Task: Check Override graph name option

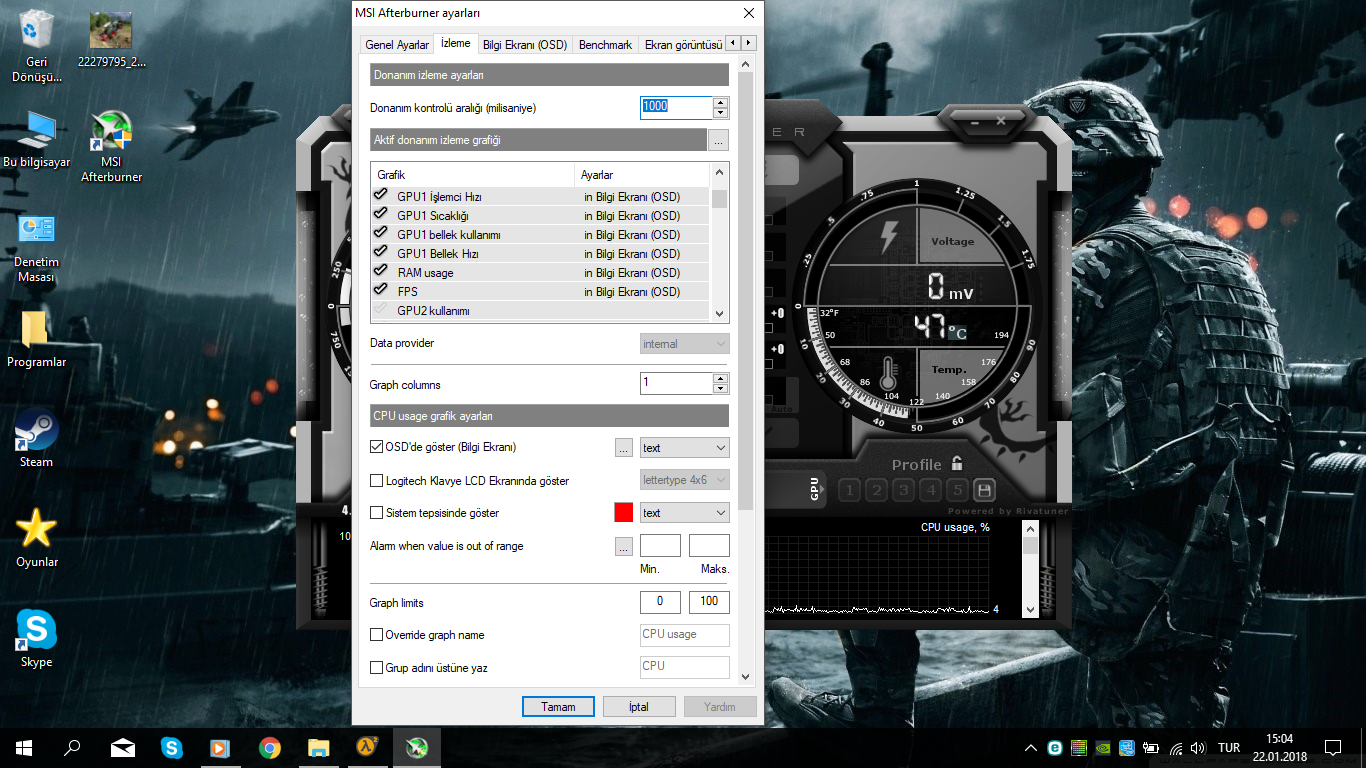Action: pos(377,635)
